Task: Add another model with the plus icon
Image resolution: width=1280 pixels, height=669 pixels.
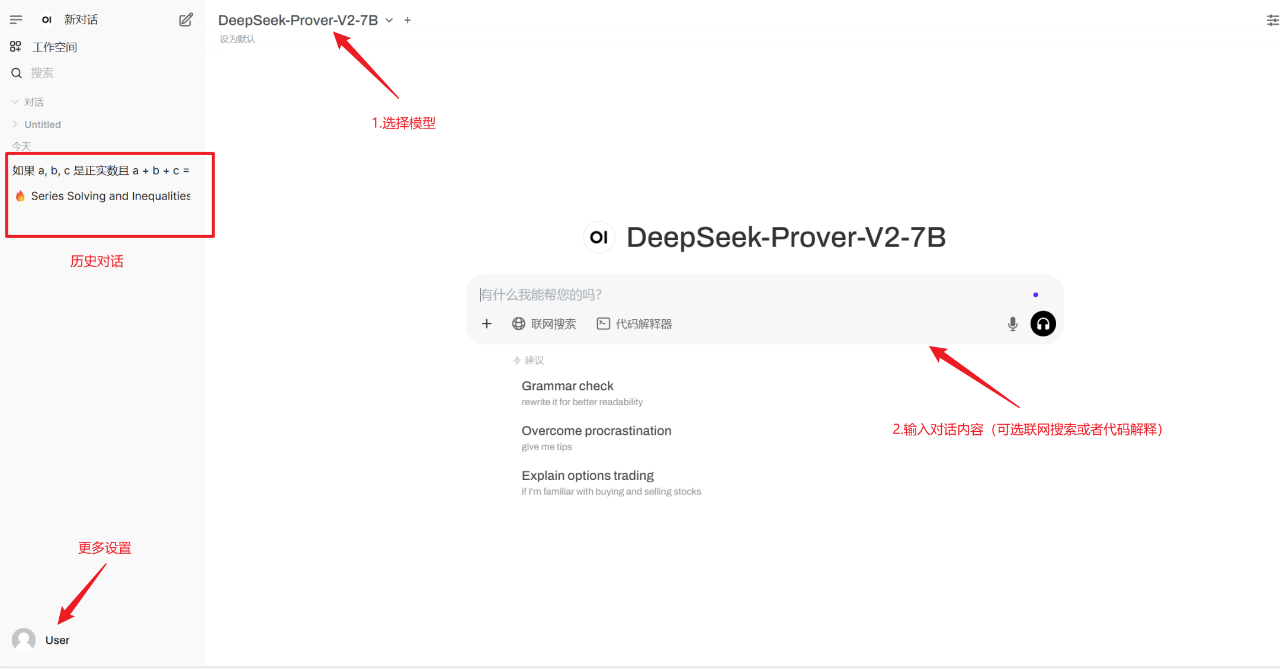Action: point(407,20)
